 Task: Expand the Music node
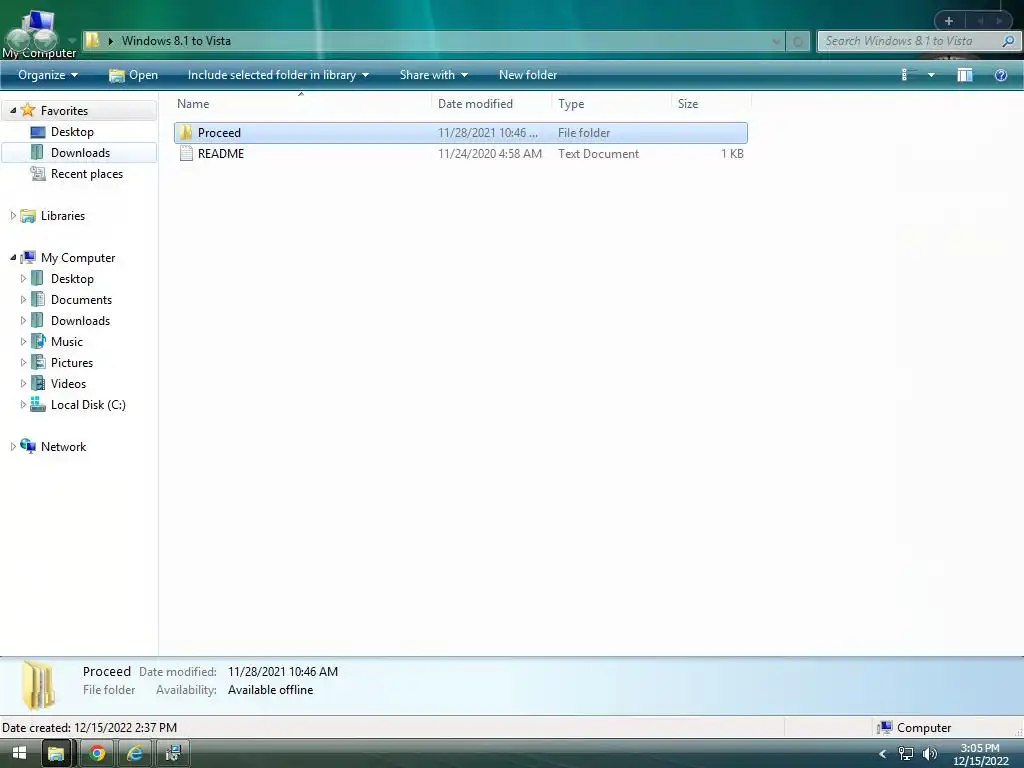tap(24, 342)
